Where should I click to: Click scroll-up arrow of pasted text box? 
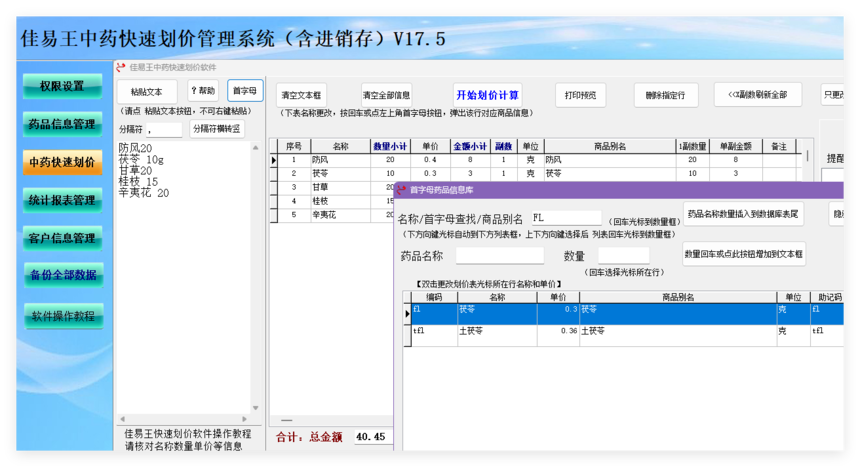255,148
